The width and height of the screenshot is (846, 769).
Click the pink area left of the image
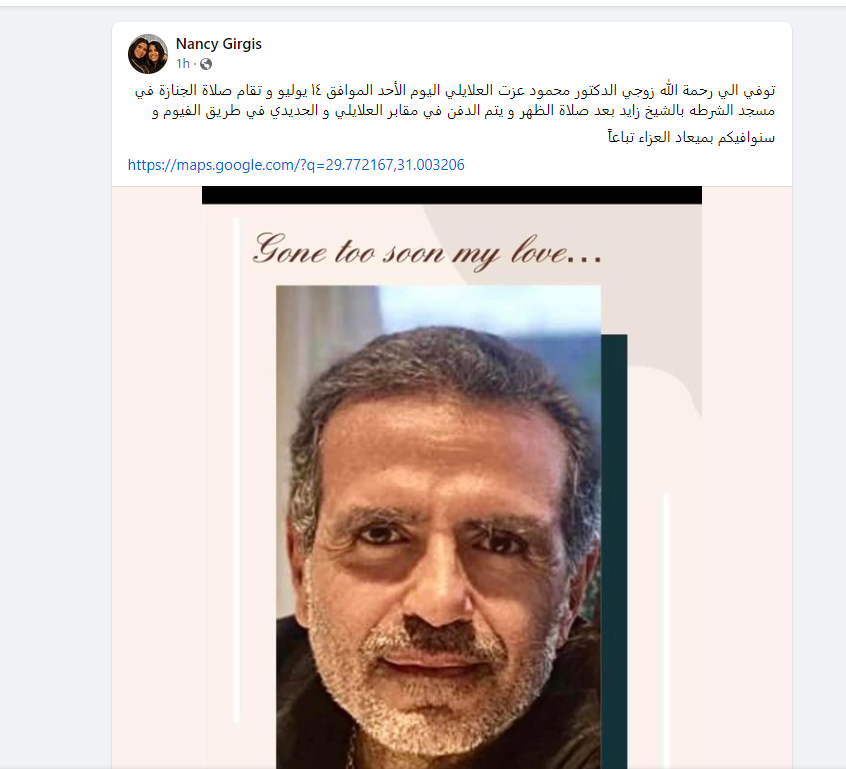coord(157,478)
